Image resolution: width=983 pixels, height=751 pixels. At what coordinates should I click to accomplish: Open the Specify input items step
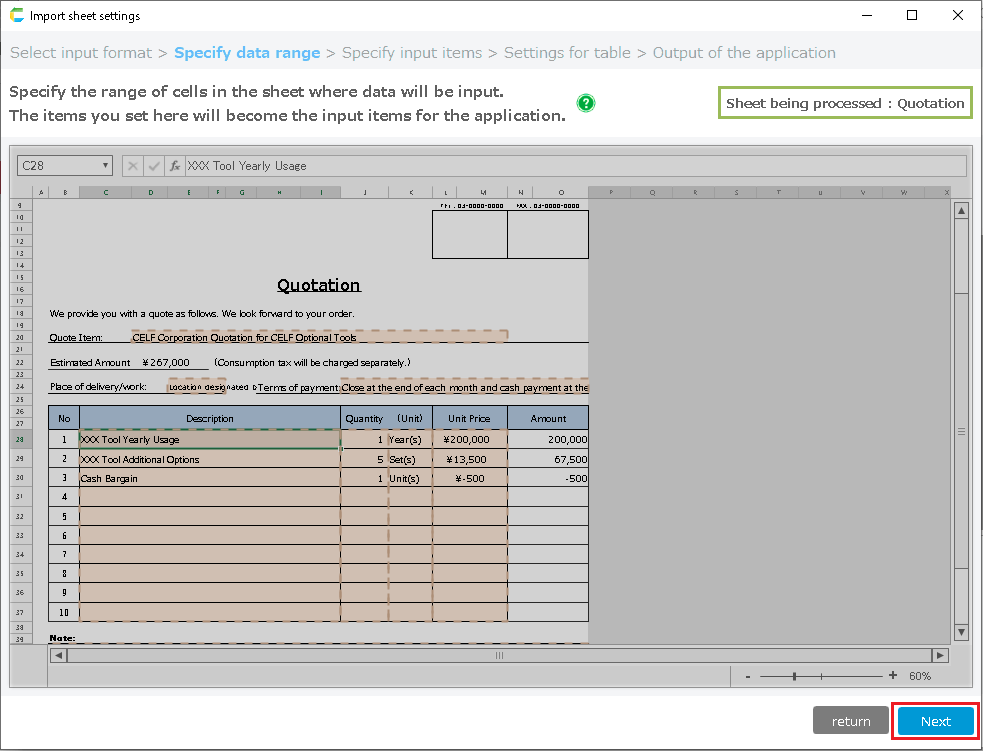pos(411,53)
